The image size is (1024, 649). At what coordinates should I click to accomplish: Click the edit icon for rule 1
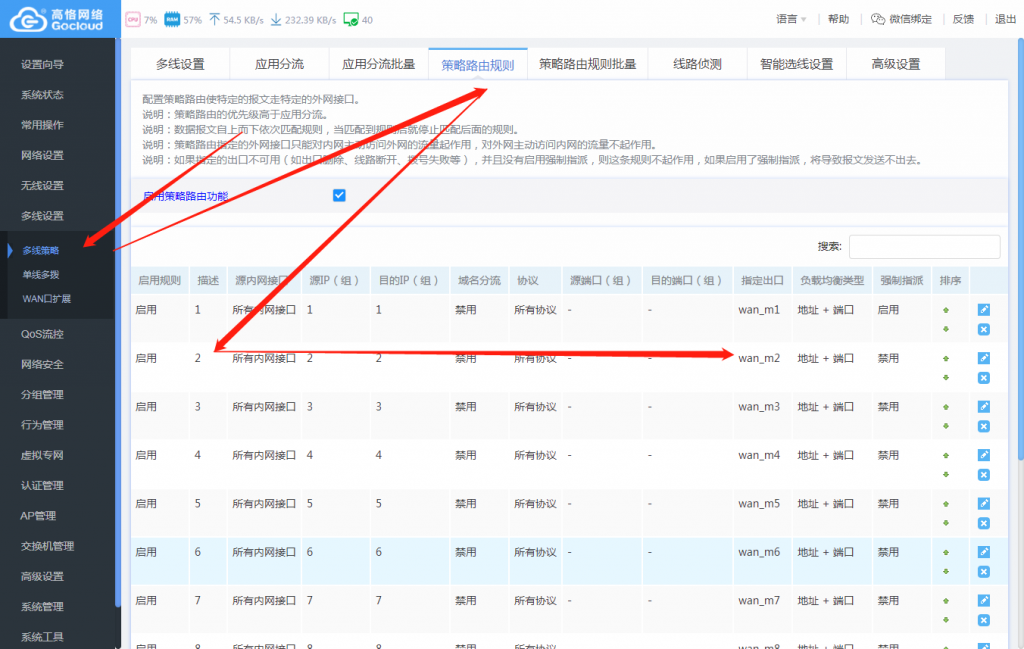(983, 311)
